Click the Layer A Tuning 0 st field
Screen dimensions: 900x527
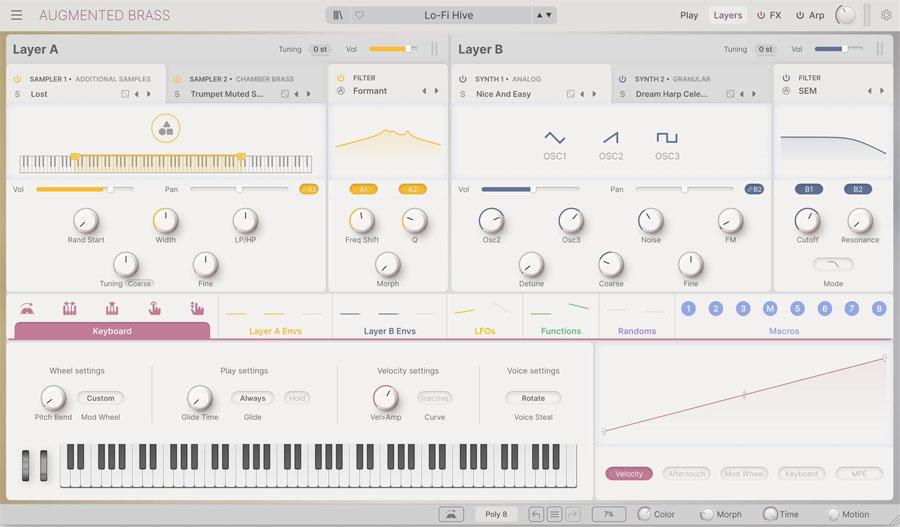point(320,49)
